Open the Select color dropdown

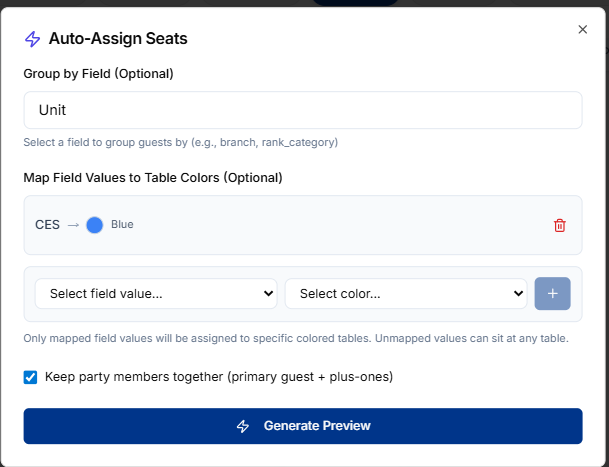pos(406,294)
